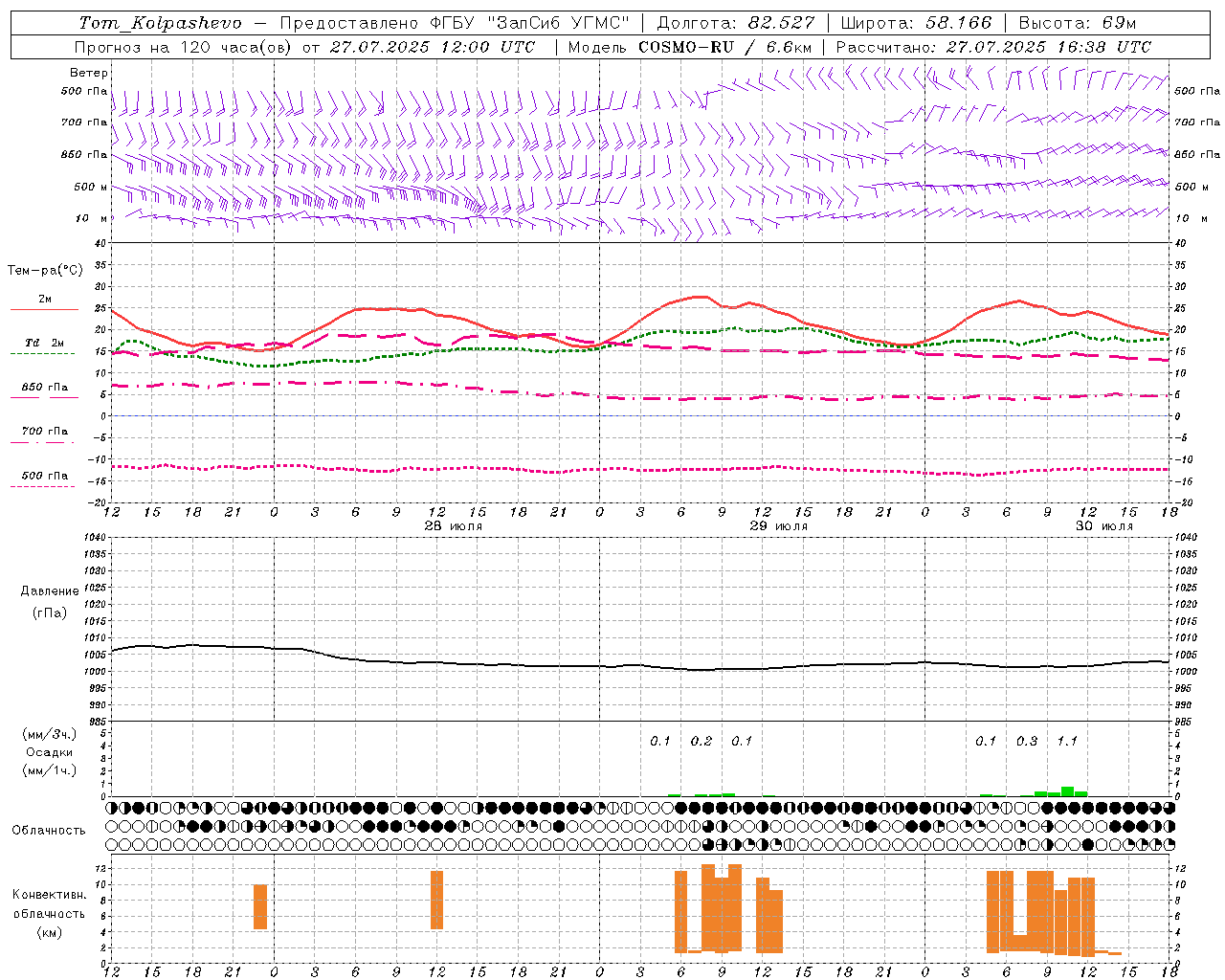The image size is (1225, 980).
Task: Click the orange convective bar before midnight 28 июля
Action: pos(260,906)
